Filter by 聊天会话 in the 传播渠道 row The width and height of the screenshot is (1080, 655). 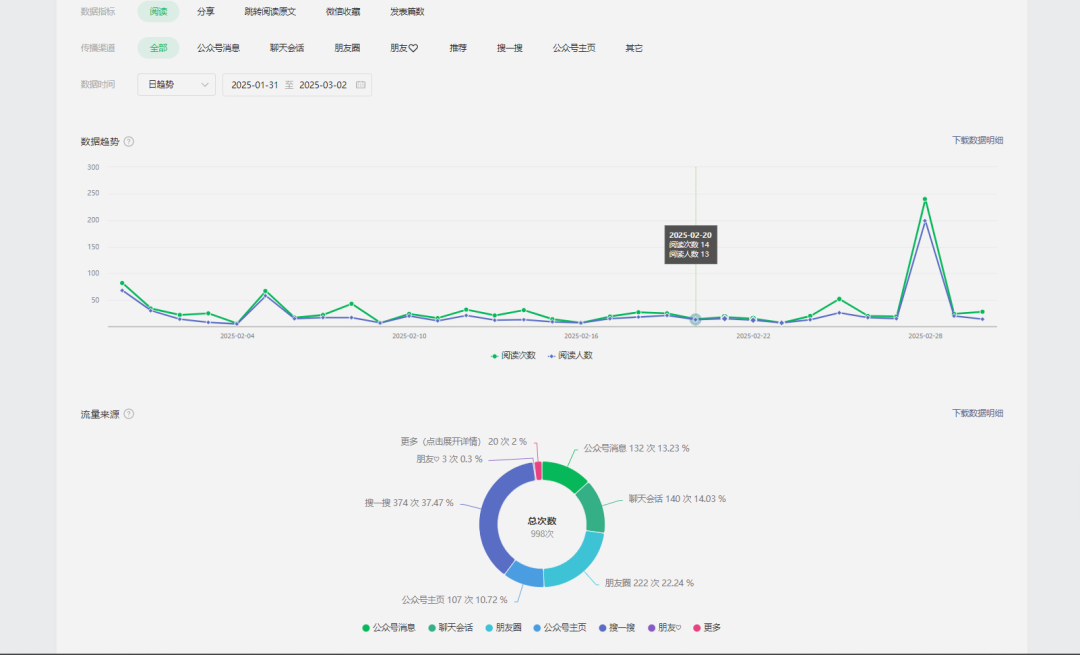tap(287, 48)
